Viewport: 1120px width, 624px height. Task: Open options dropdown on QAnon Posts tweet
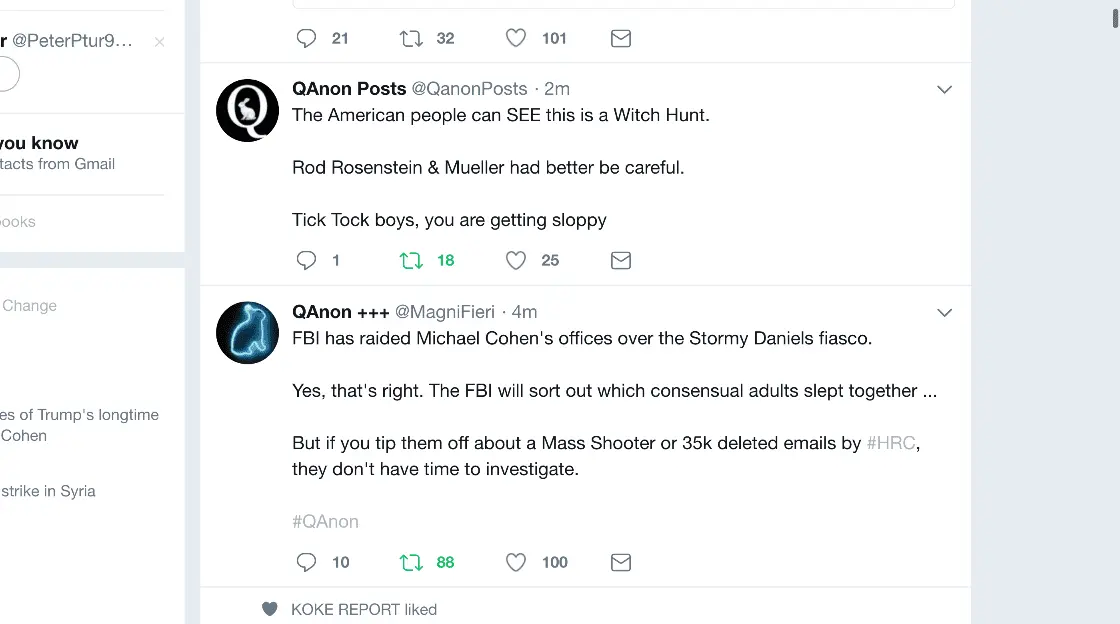944,90
